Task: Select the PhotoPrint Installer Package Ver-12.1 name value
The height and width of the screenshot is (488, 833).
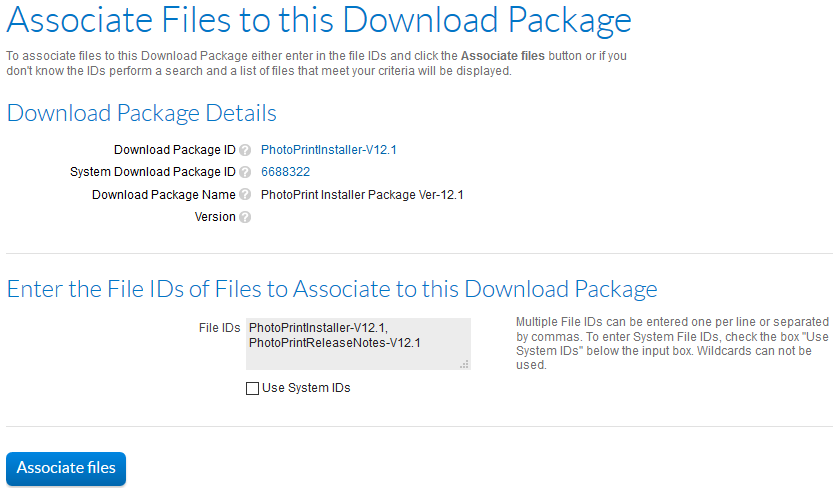Action: [x=362, y=195]
